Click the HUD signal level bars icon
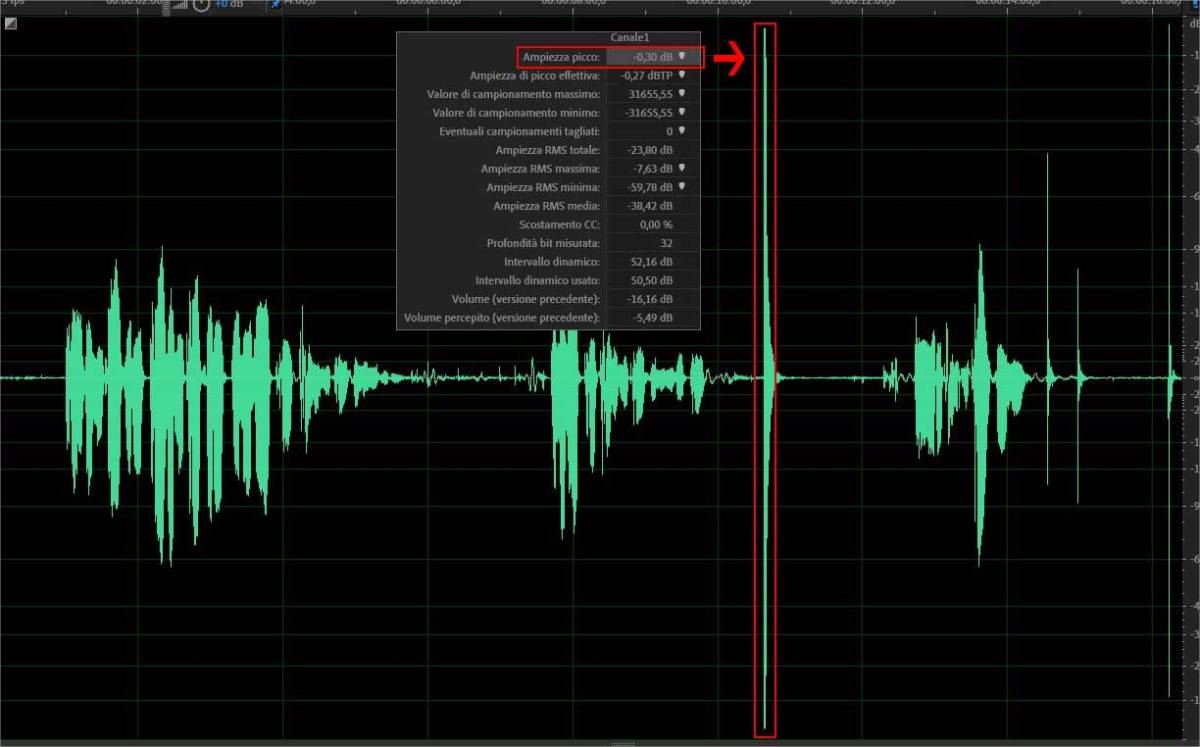The image size is (1200, 747). [178, 5]
